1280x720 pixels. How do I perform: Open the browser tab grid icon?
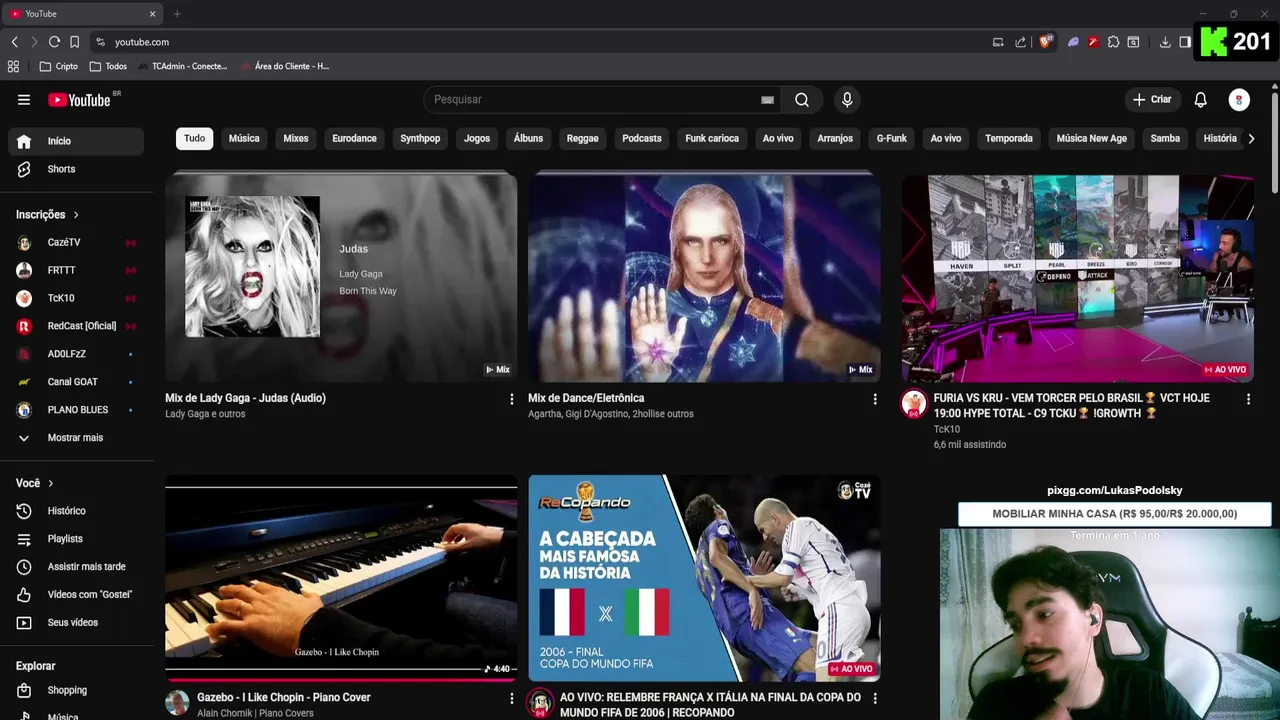[13, 66]
